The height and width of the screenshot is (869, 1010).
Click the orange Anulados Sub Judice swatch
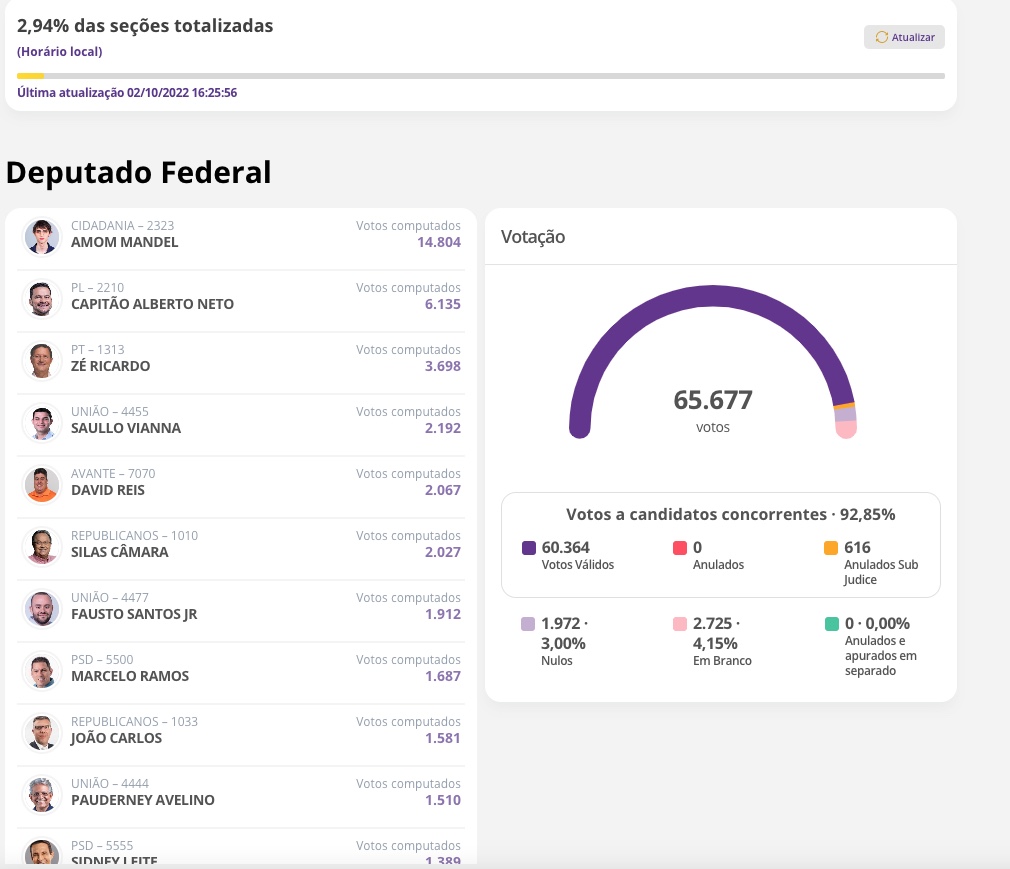pyautogui.click(x=831, y=548)
